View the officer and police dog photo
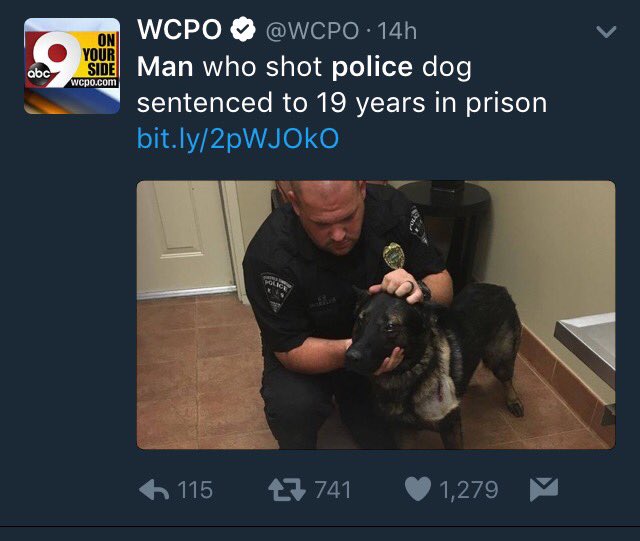Image resolution: width=640 pixels, height=541 pixels. pos(376,315)
